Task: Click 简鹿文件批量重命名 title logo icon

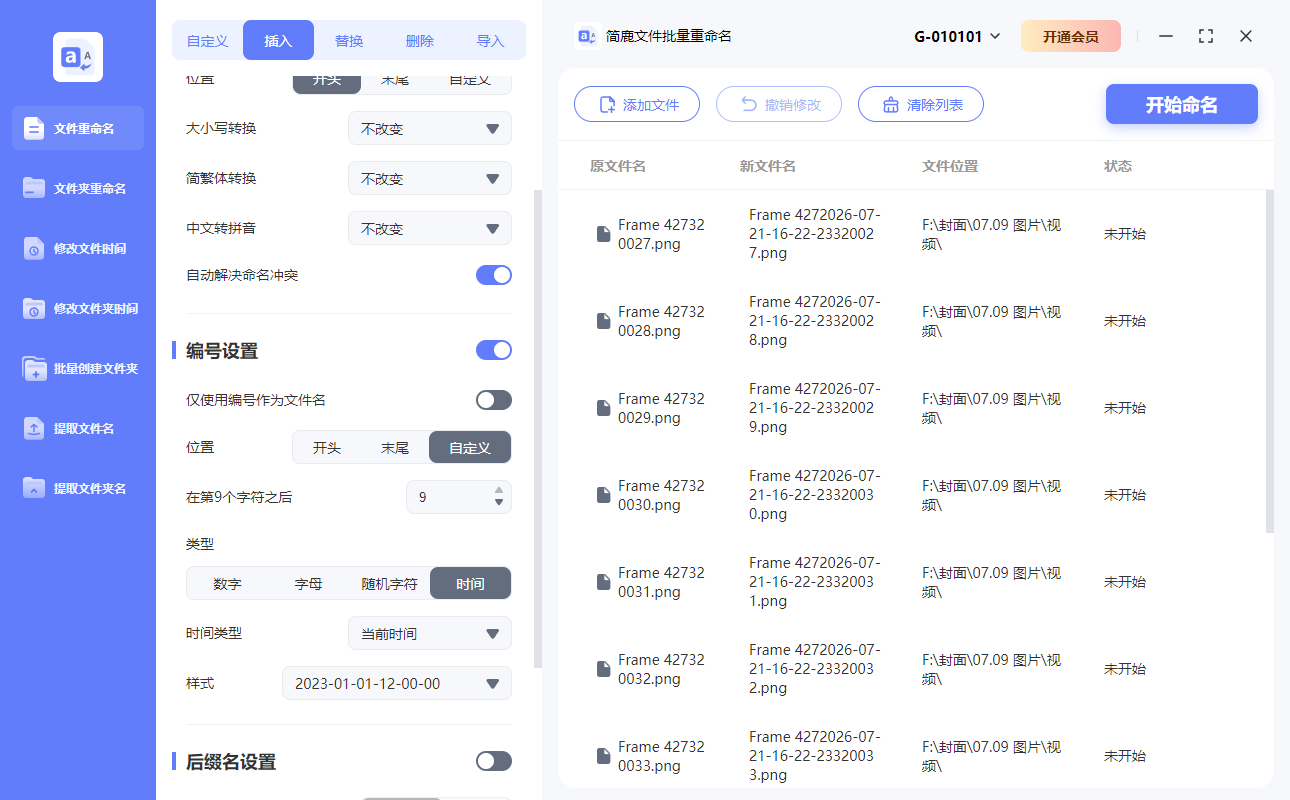Action: pos(587,36)
